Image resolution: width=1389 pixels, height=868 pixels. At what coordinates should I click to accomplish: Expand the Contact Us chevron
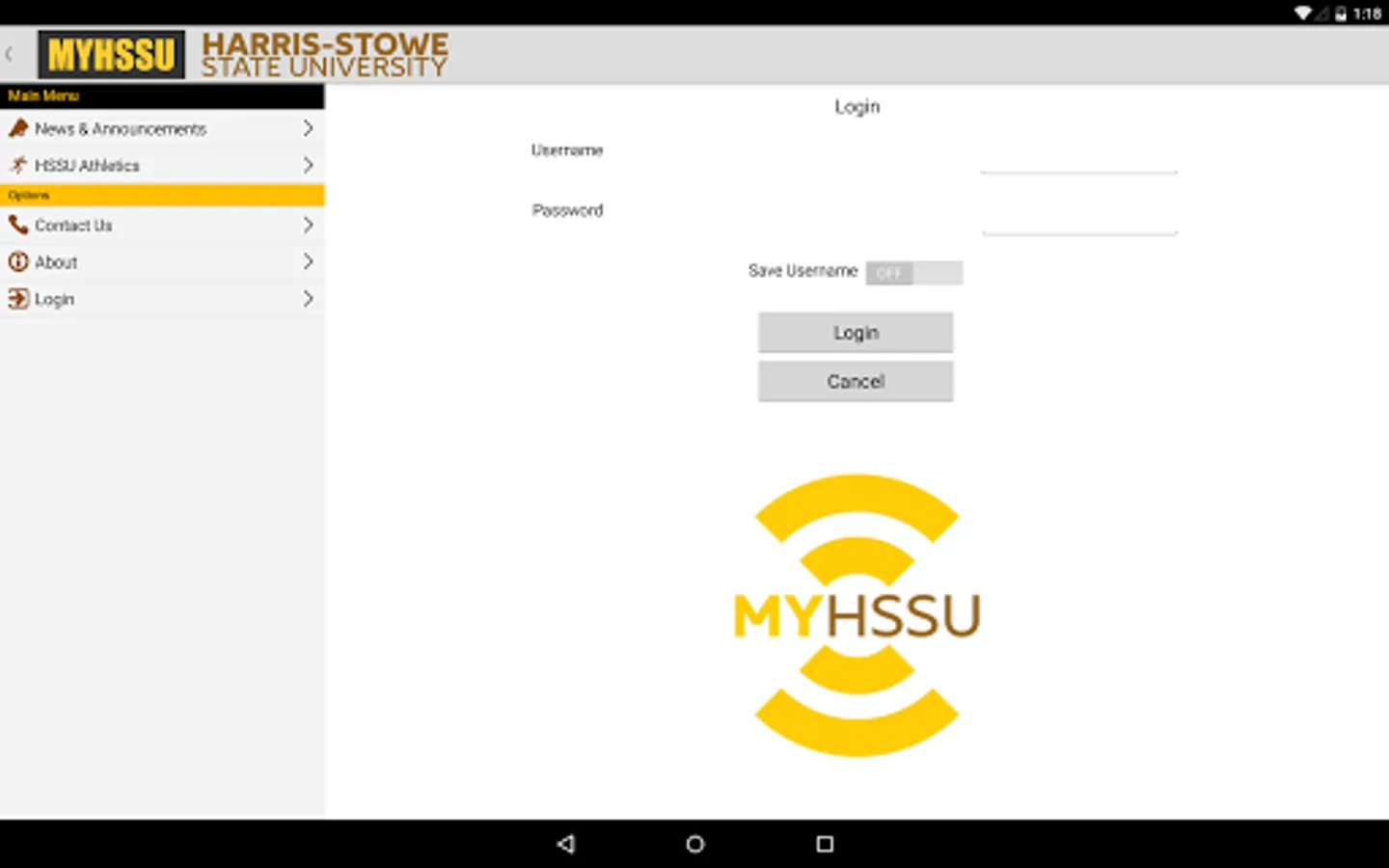pyautogui.click(x=308, y=225)
